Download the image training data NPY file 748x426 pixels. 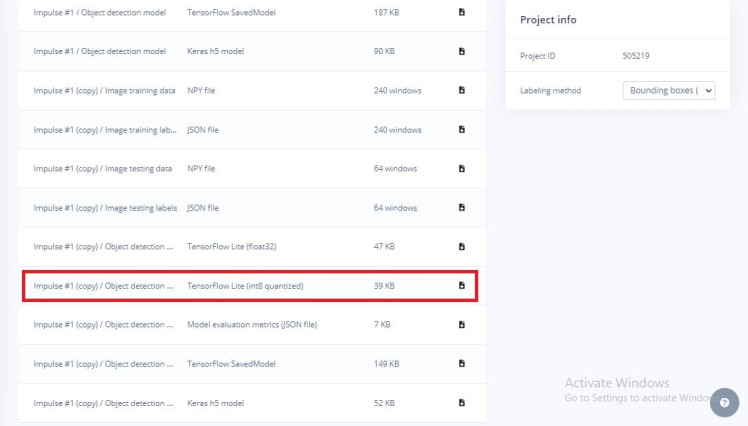[461, 90]
